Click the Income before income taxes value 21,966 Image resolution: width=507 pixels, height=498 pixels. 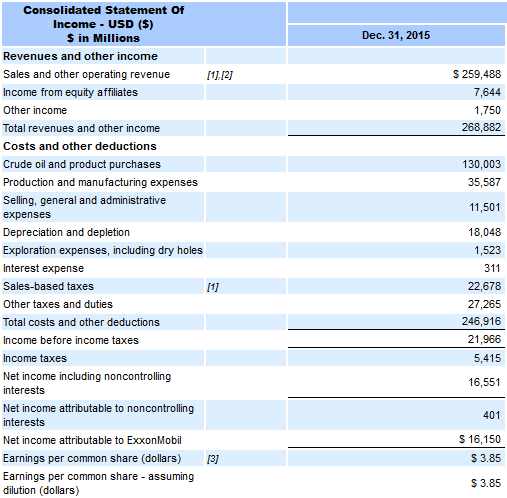[484, 339]
